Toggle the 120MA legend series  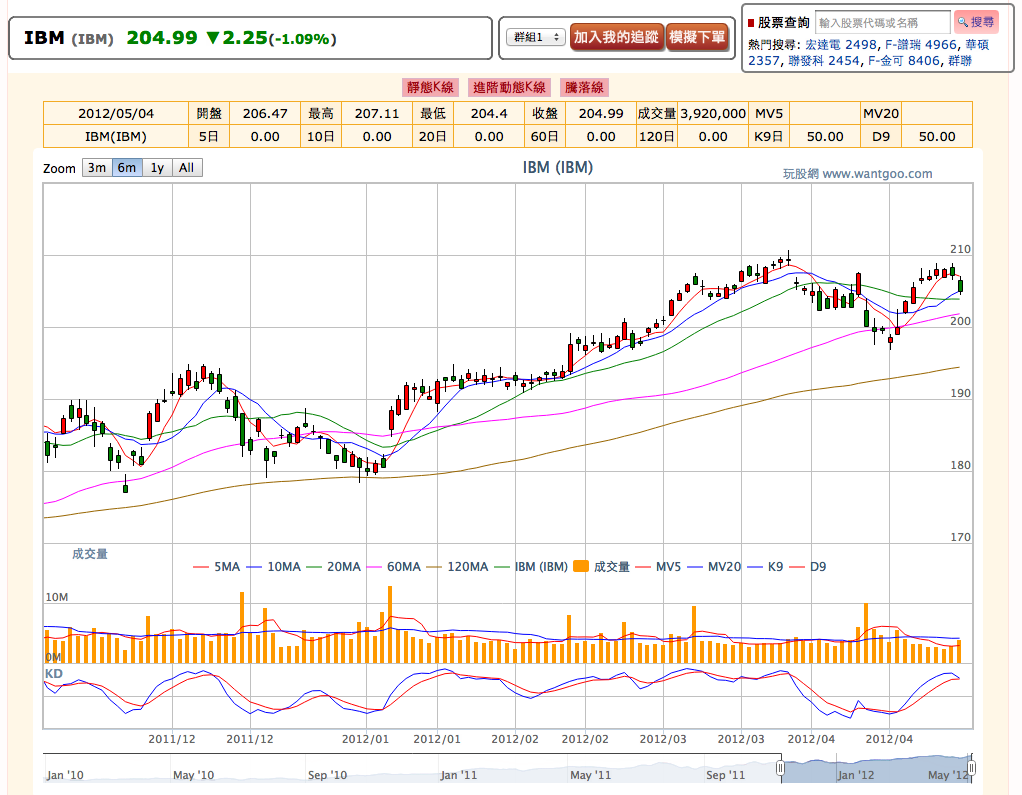[458, 567]
